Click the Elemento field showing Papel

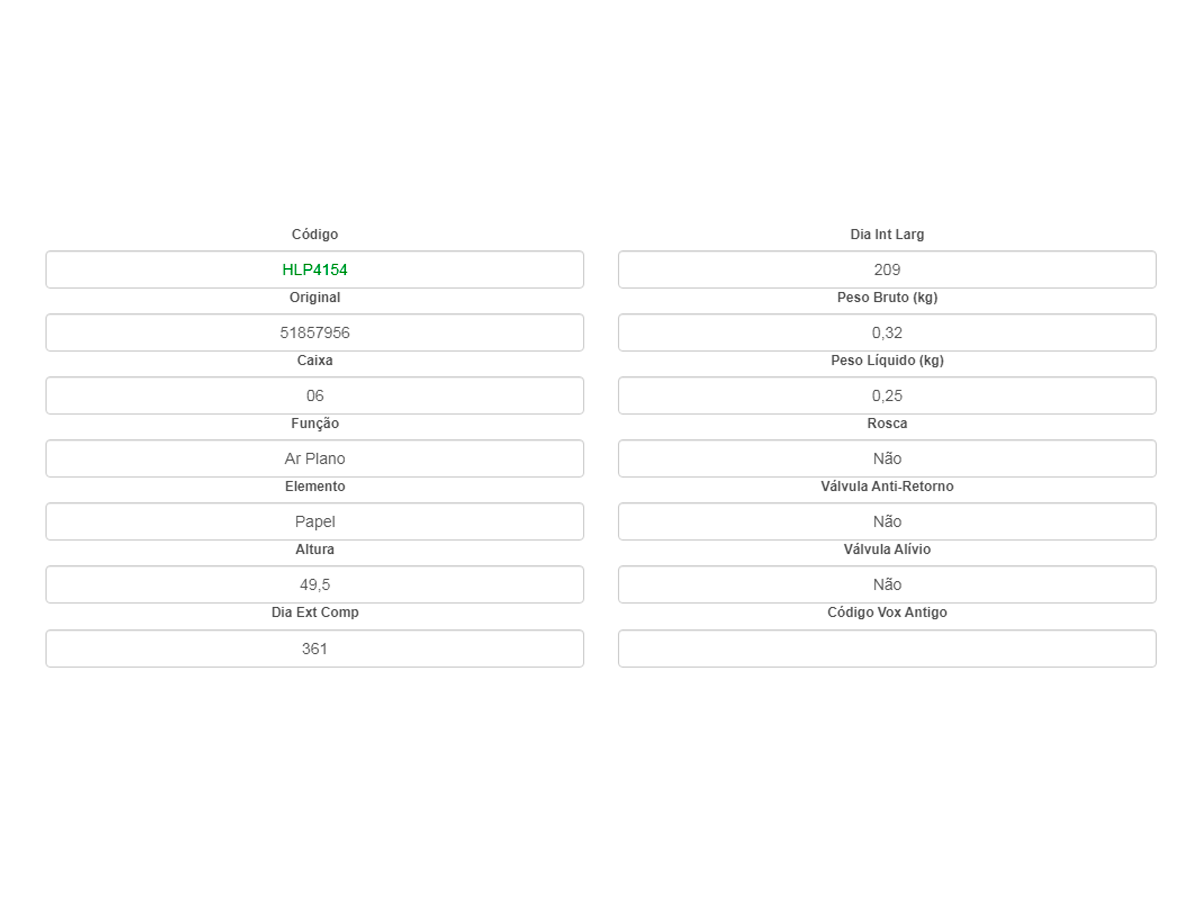[x=315, y=522]
